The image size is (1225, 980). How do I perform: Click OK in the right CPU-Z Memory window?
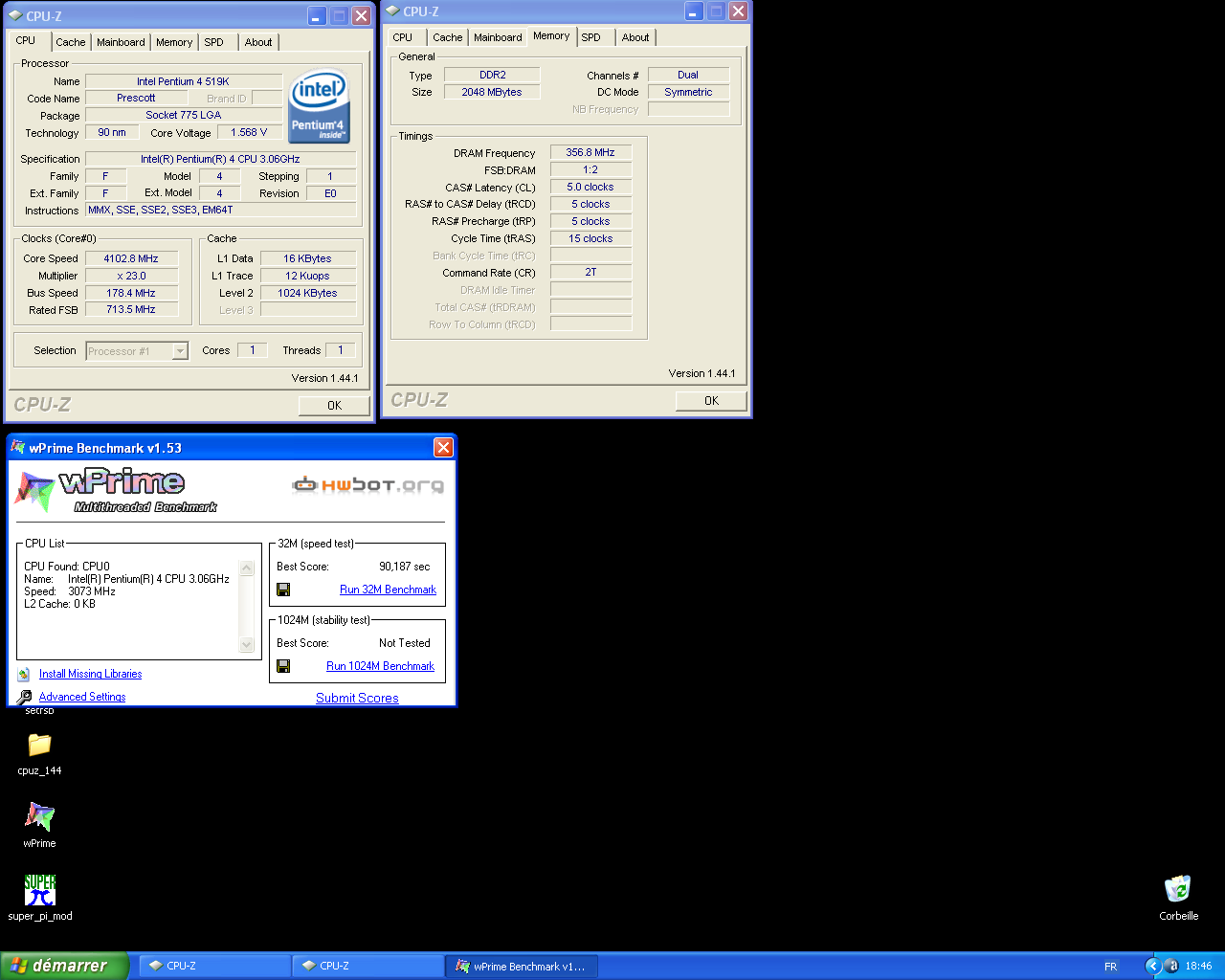pos(711,401)
